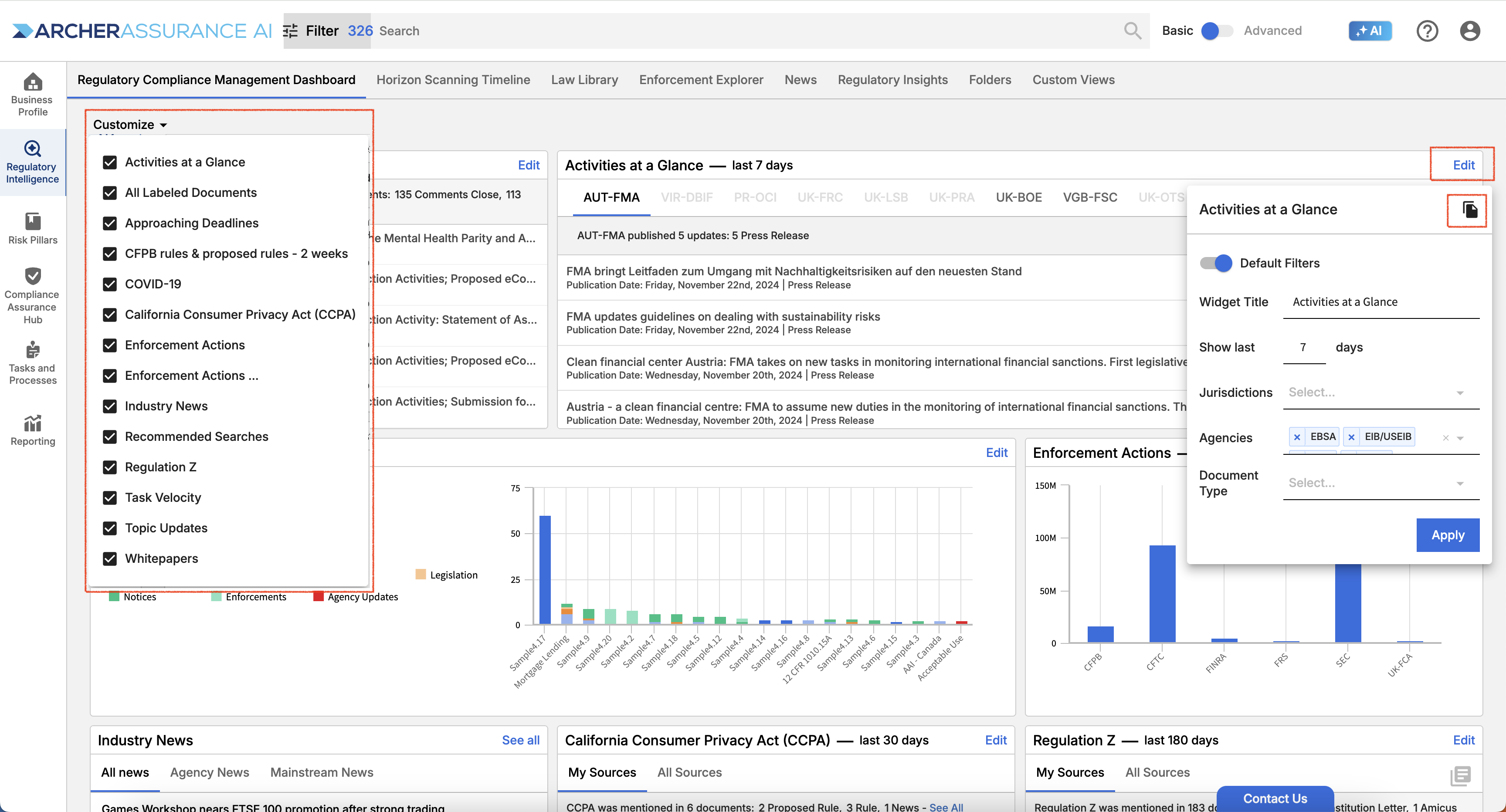Uncheck Recommended Searches checkbox
This screenshot has width=1506, height=812.
point(110,436)
